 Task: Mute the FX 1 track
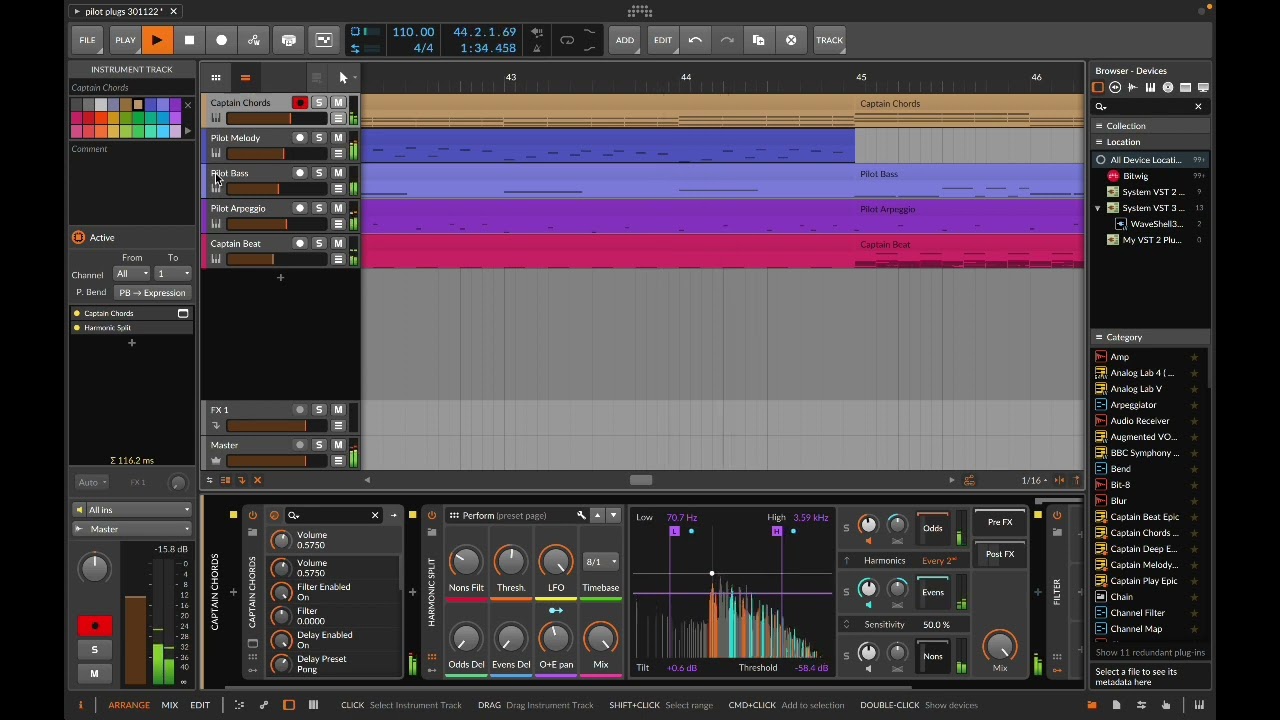(x=338, y=409)
